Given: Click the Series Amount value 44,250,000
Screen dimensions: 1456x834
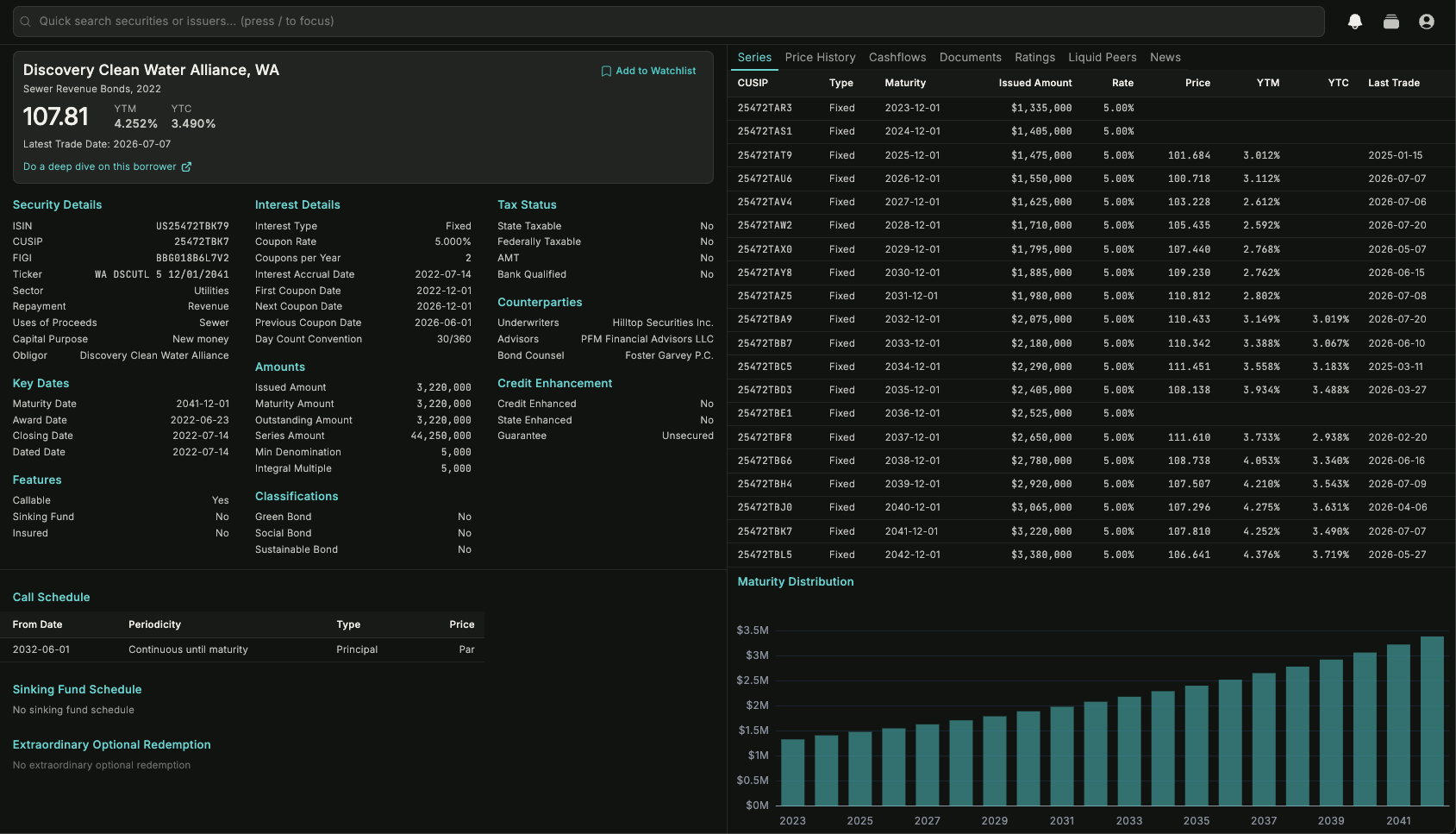Looking at the screenshot, I should coord(441,436).
